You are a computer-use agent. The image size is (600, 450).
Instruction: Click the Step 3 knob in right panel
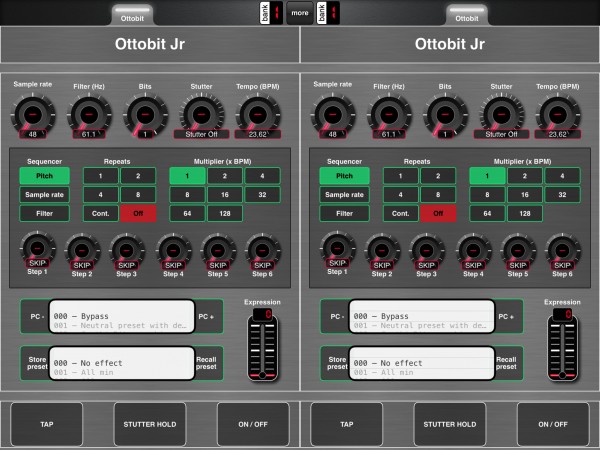coord(427,251)
